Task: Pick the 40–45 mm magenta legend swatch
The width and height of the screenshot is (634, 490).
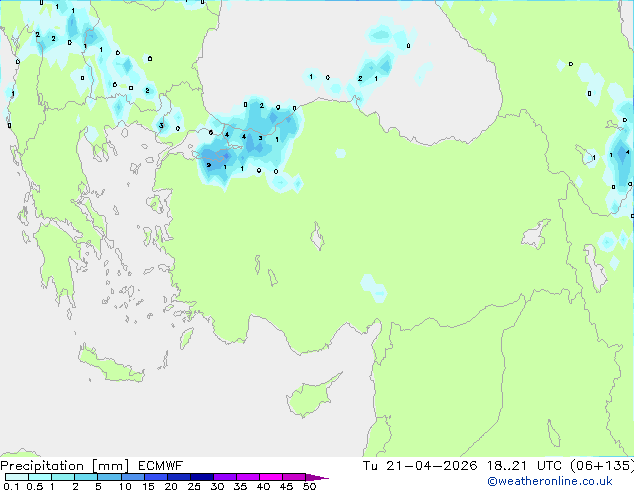Action: click(271, 477)
